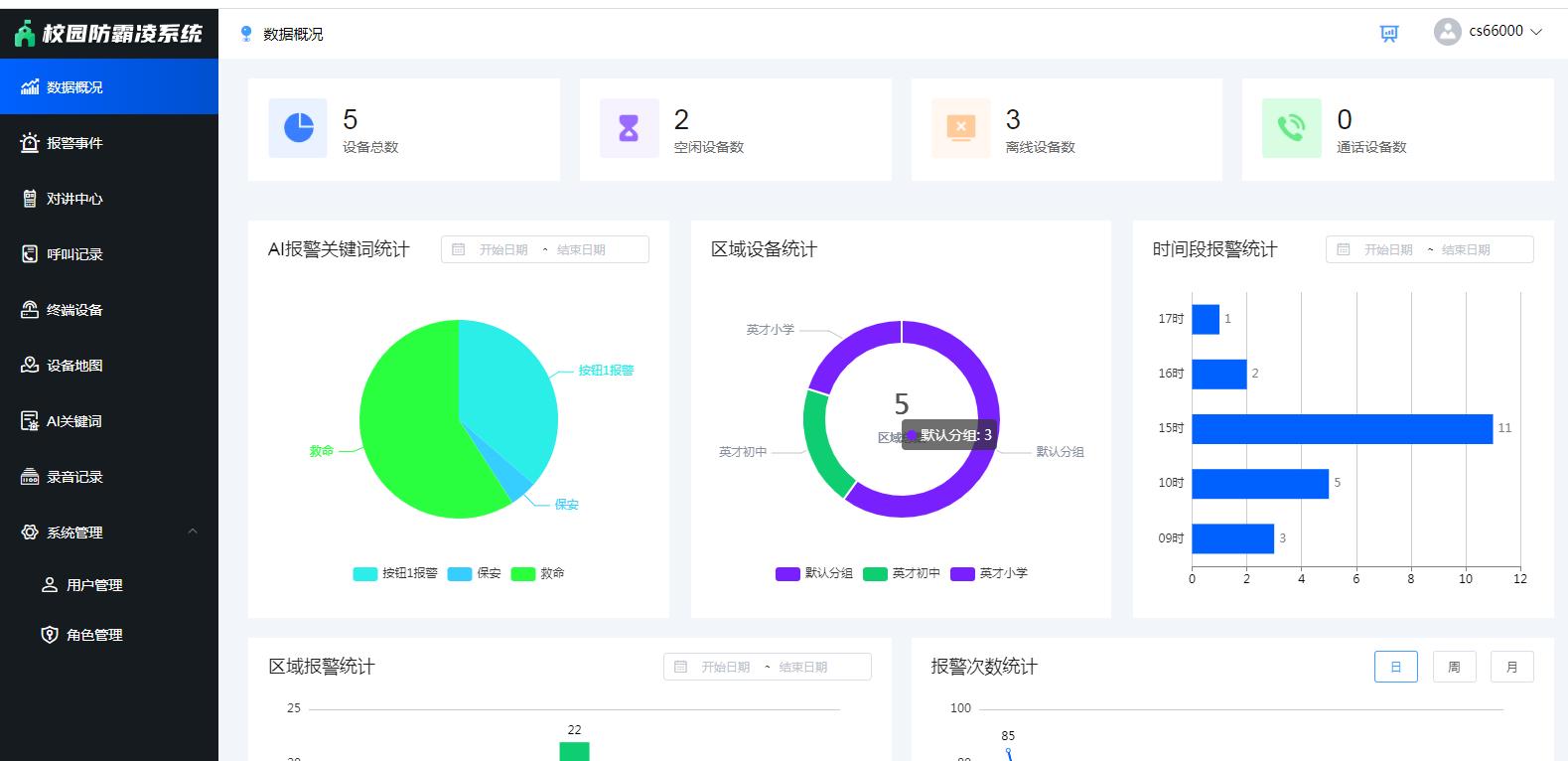Open 设备地图 menu entry
Screen dimensions: 1568x761
coord(109,366)
